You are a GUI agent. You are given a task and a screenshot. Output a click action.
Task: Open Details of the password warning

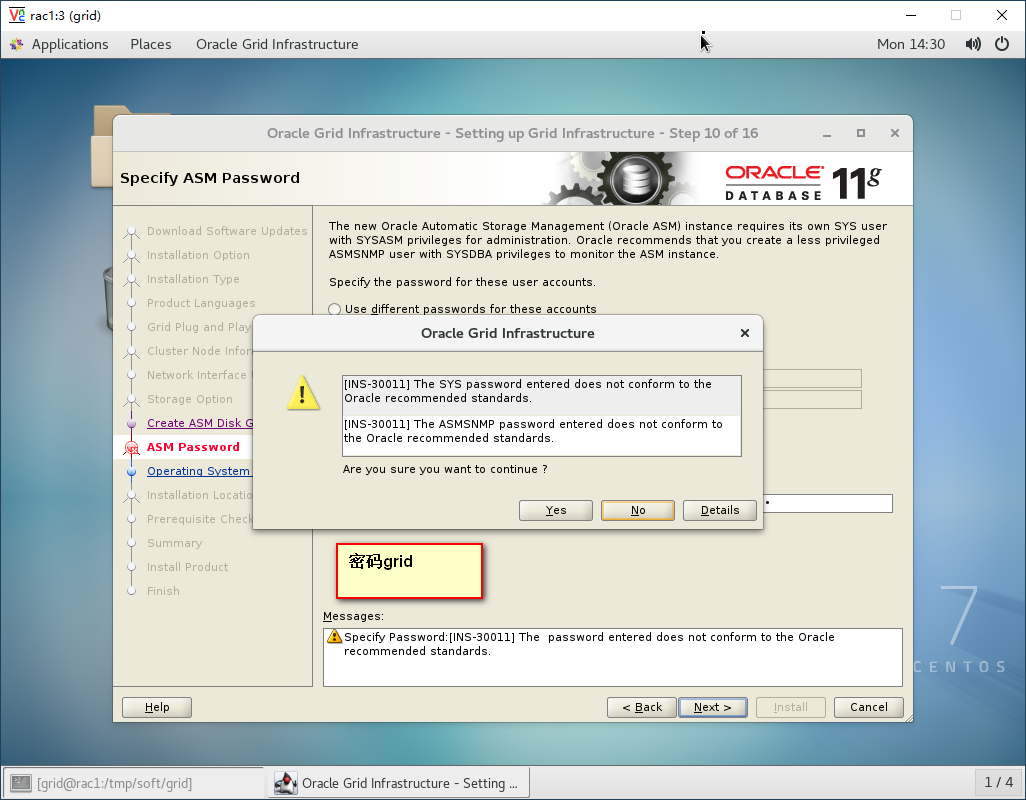tap(720, 510)
